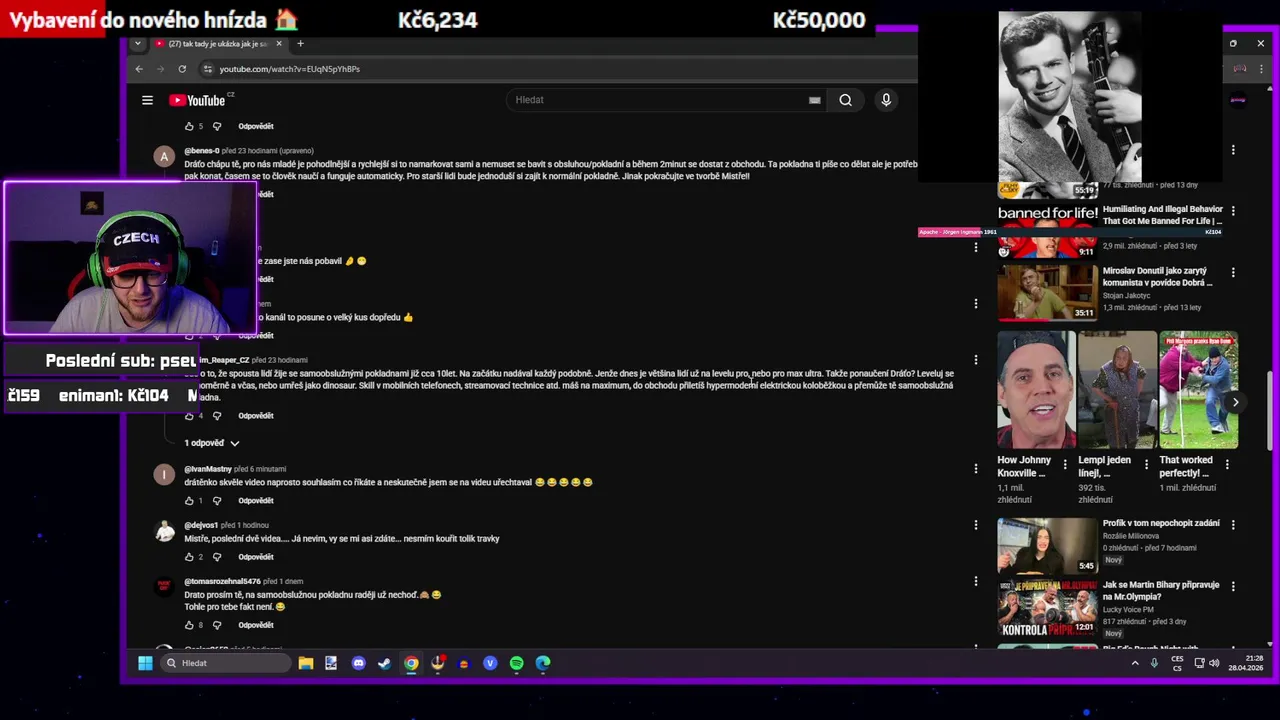This screenshot has height=720, width=1280.
Task: Dislike @dejvos1's comment
Action: click(217, 556)
